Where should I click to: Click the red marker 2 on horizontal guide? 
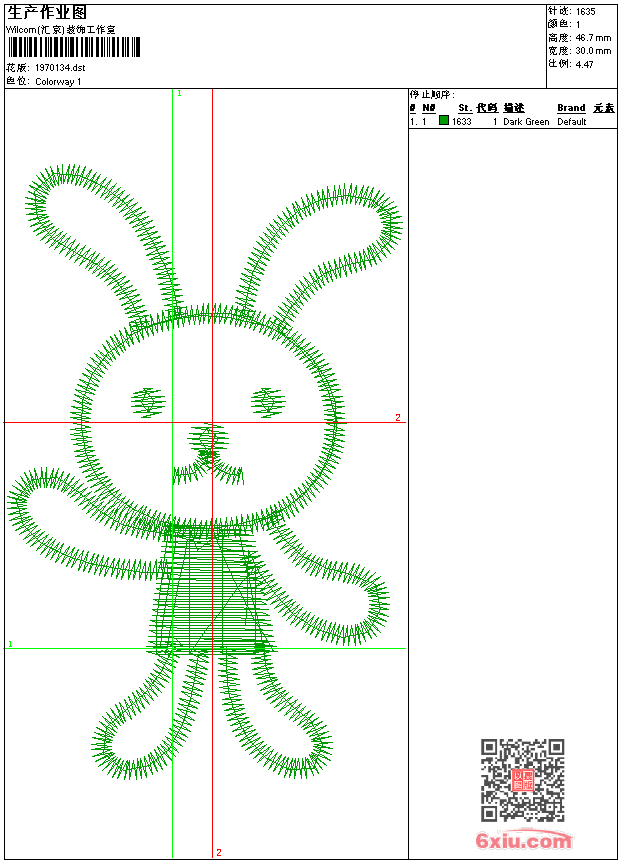coord(397,417)
